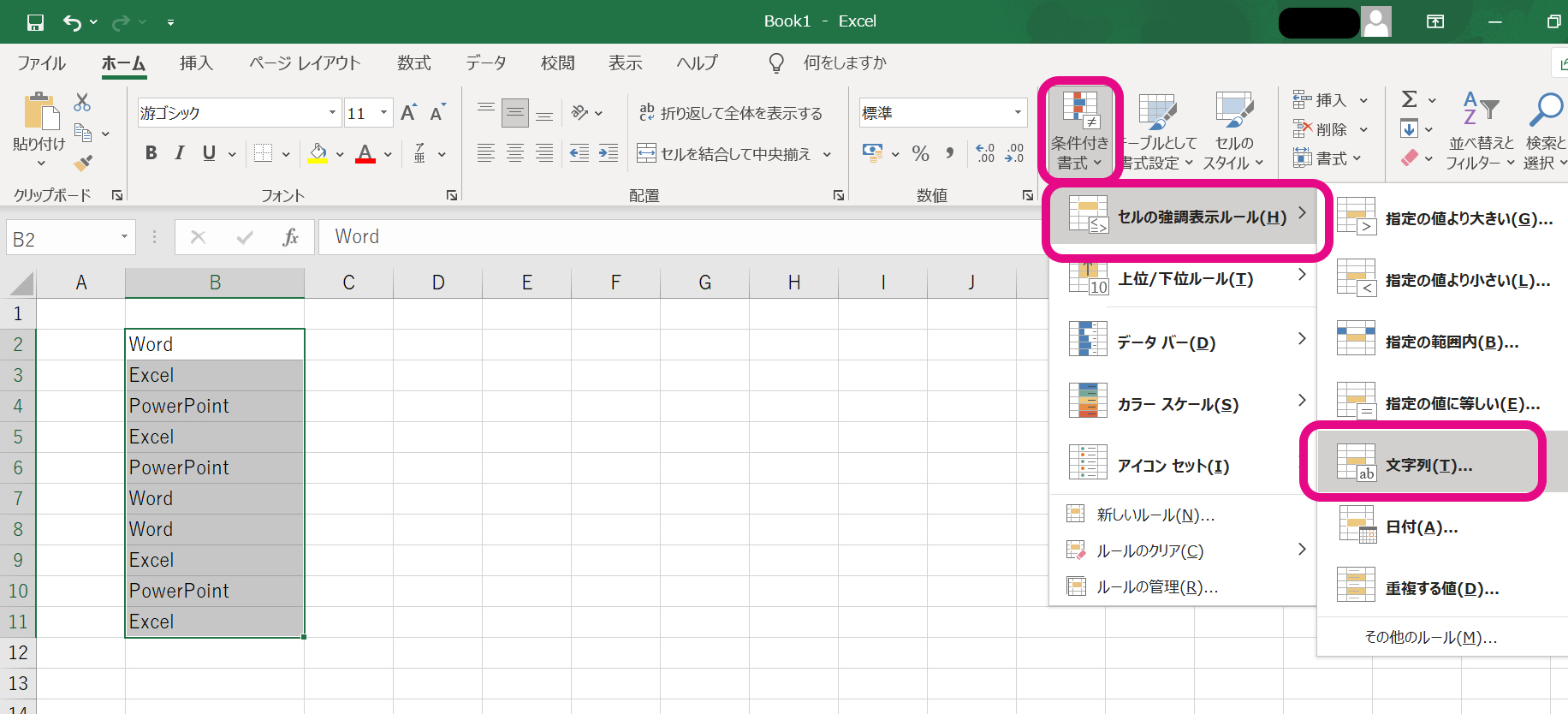Viewport: 1568px width, 714px height.
Task: Choose 指定の値より大きい(G)... rule
Action: click(1442, 218)
